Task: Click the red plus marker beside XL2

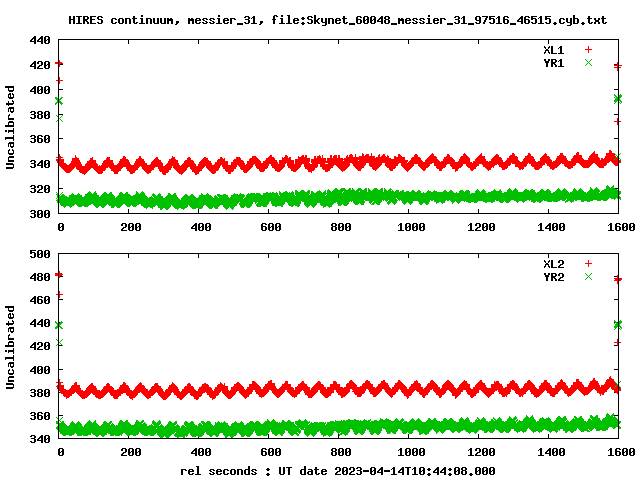Action: click(x=588, y=263)
